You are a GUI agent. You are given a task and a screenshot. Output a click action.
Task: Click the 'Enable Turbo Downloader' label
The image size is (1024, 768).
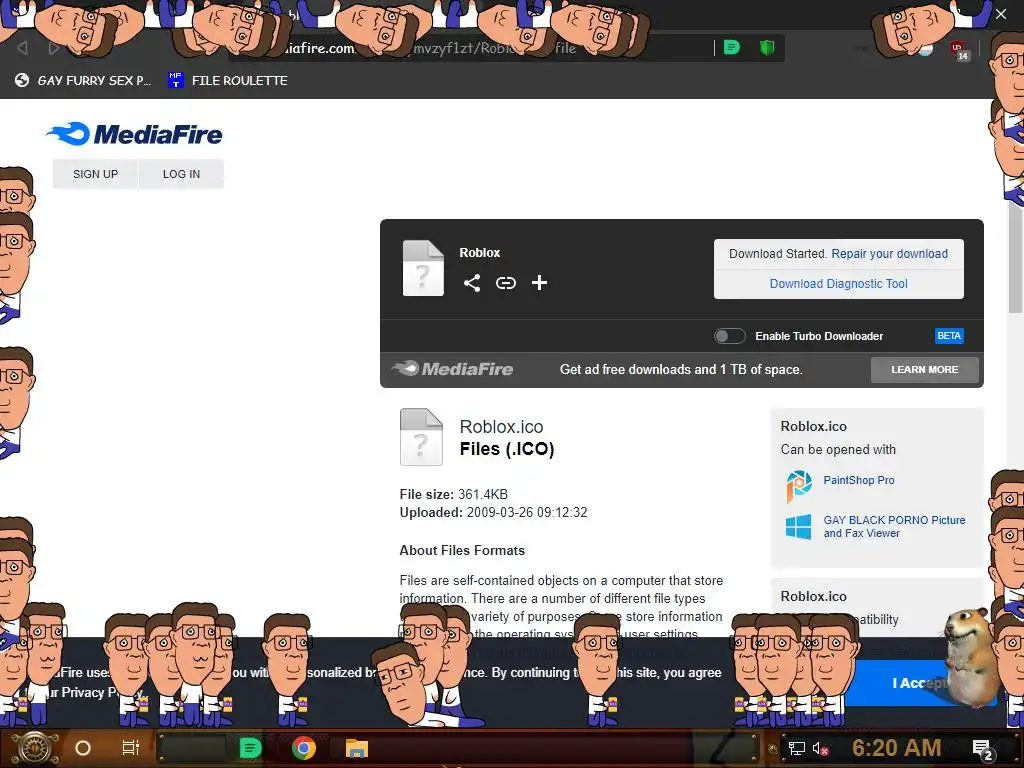[819, 336]
